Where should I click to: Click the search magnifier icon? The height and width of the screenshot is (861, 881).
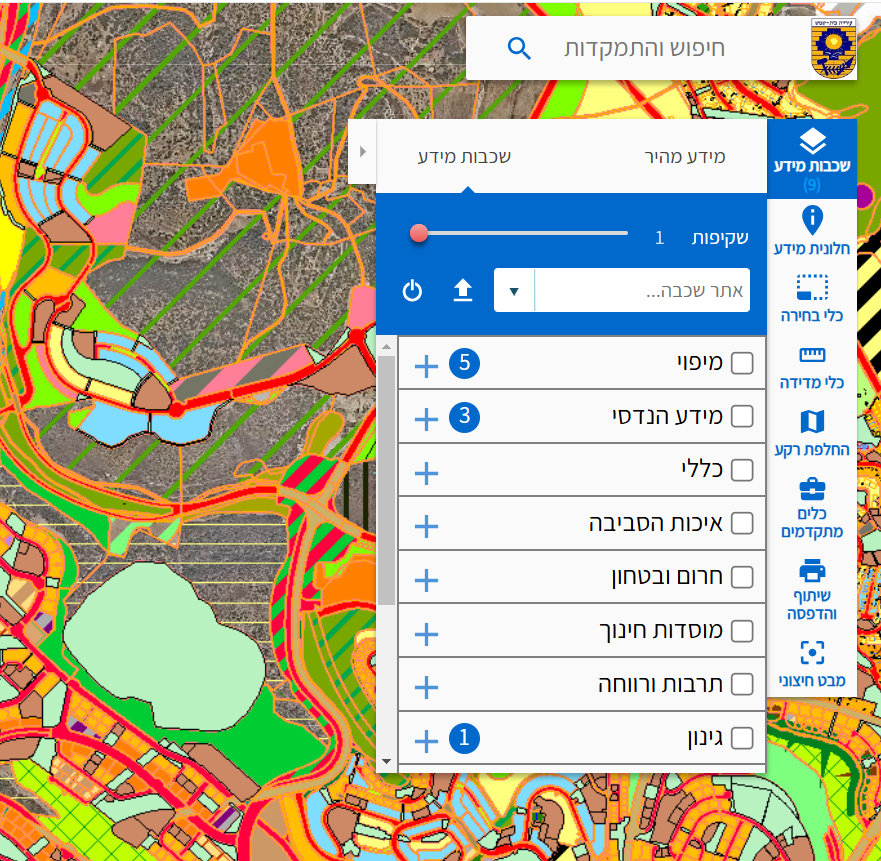click(x=519, y=49)
